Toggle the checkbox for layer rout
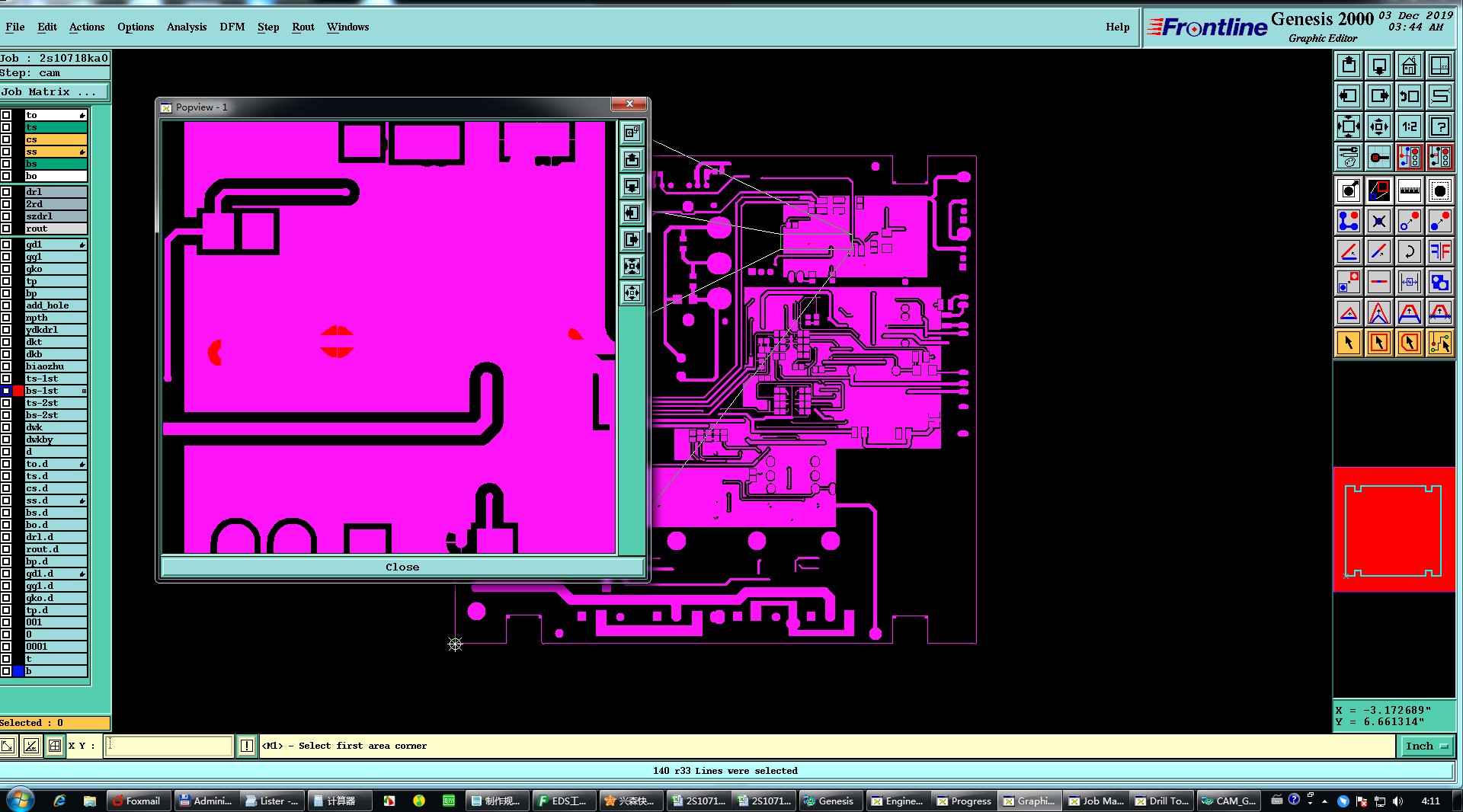 tap(6, 229)
